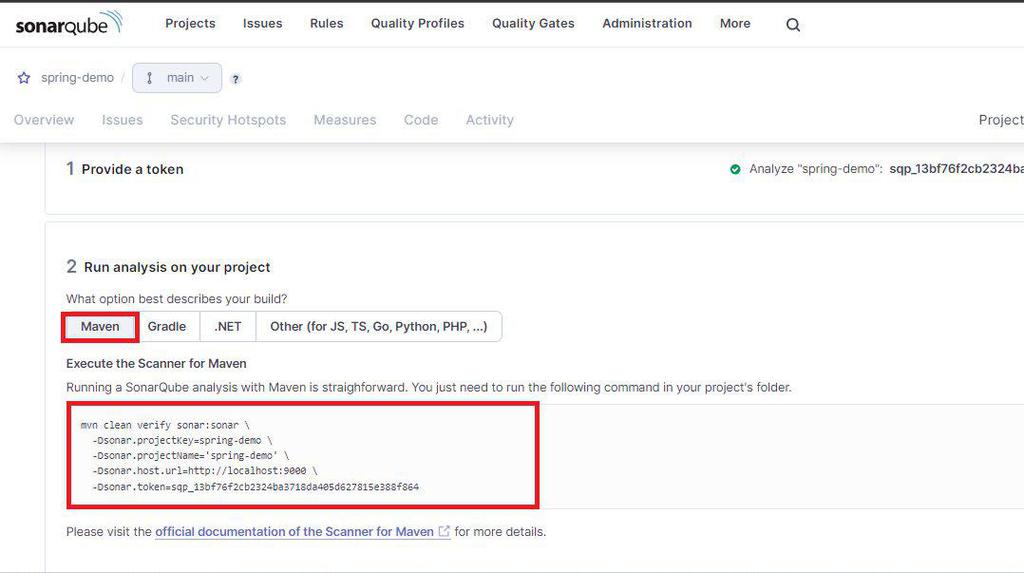The image size is (1024, 573).
Task: Click the external link icon after documentation link
Action: [444, 532]
